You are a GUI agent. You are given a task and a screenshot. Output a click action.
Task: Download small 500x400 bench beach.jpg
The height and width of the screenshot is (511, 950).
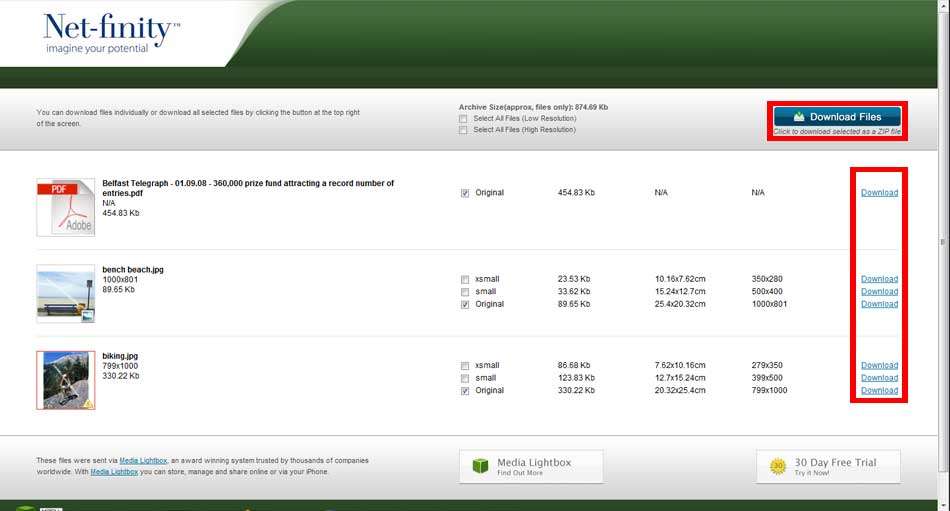point(879,292)
